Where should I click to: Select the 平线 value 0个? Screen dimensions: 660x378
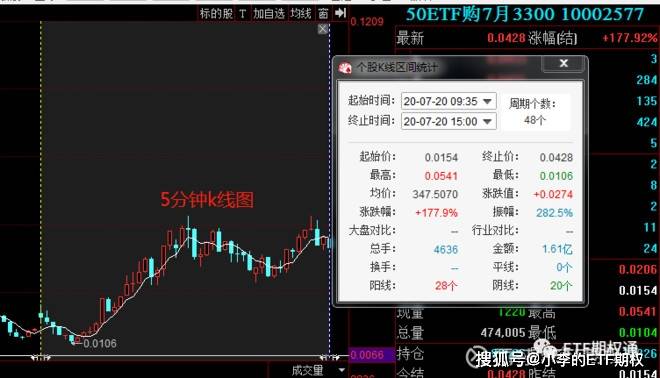[x=564, y=268]
